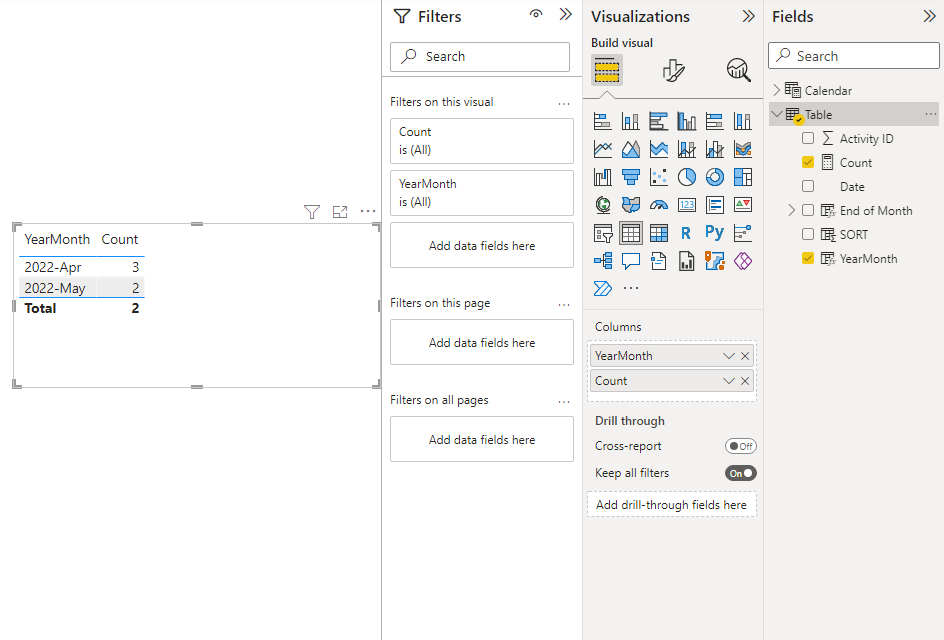Pick the Ribbon chart visual

click(x=743, y=149)
